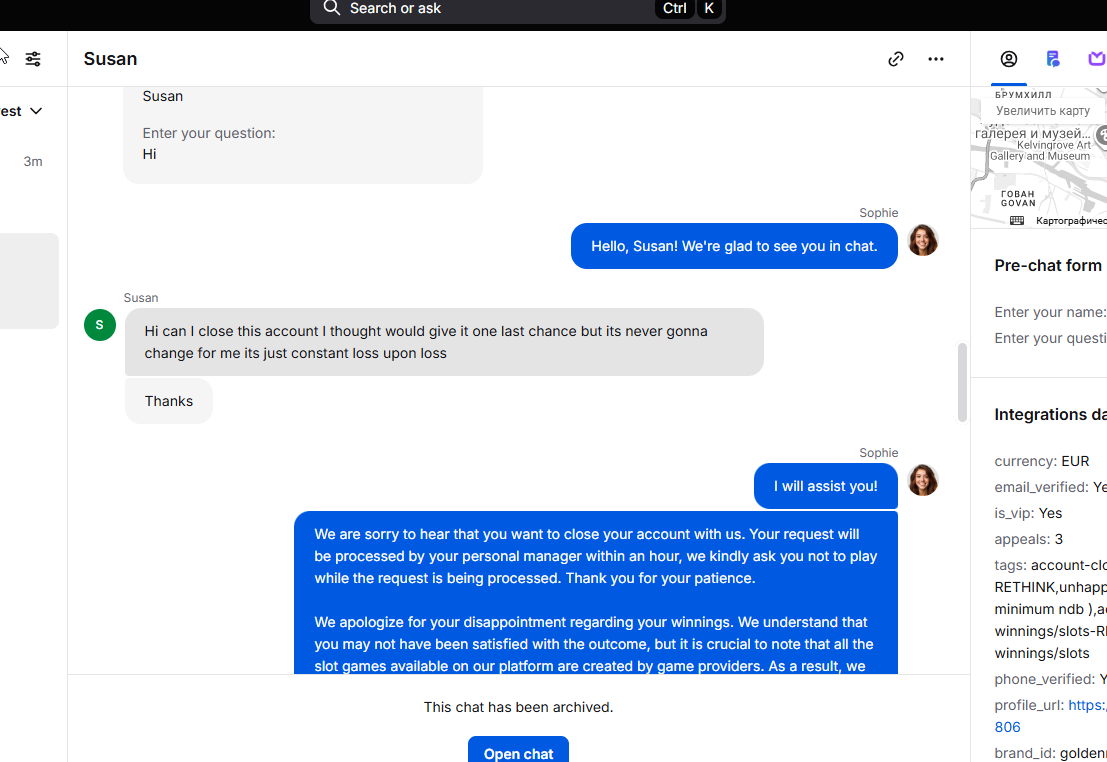Open the purple icon tab in sidebar
This screenshot has height=762, width=1107.
pyautogui.click(x=1096, y=59)
